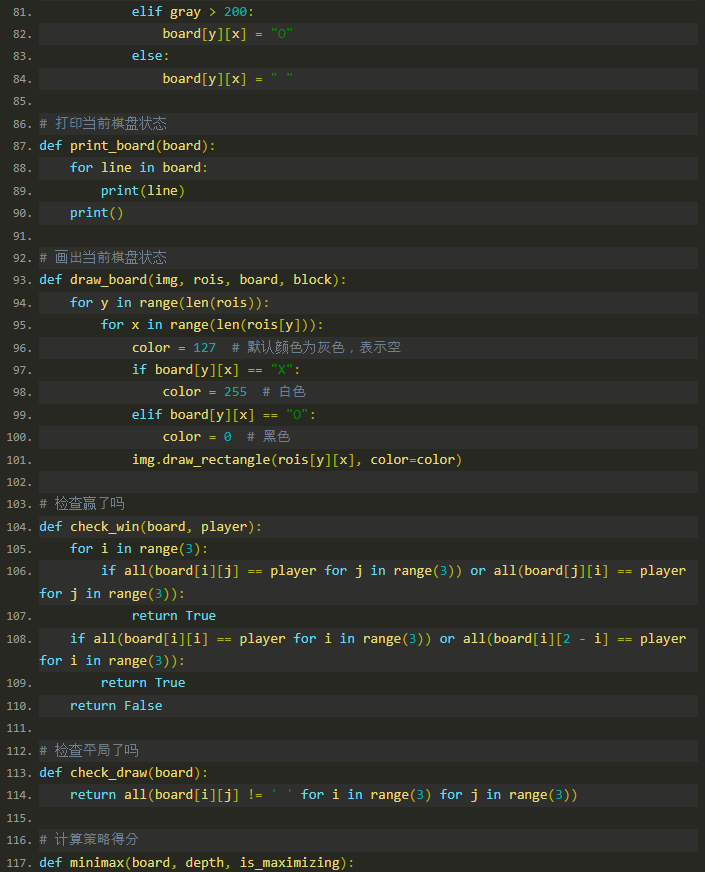Image resolution: width=705 pixels, height=872 pixels.
Task: Click line number 117
Action: coord(19,863)
